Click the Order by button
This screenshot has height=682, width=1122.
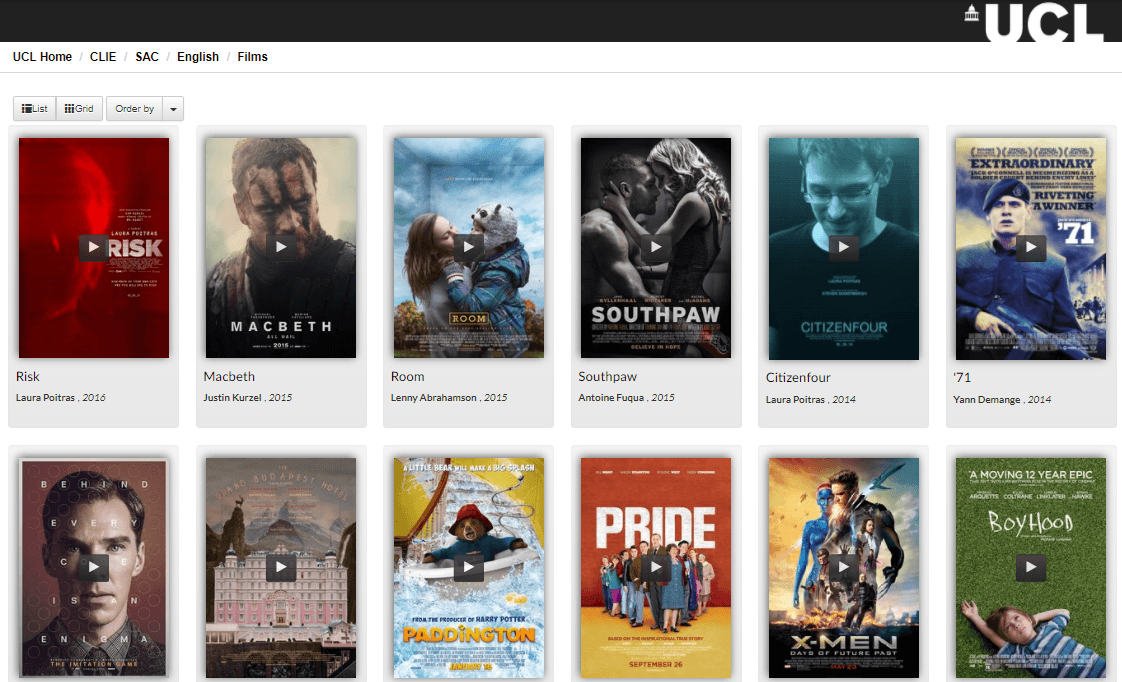(x=135, y=109)
